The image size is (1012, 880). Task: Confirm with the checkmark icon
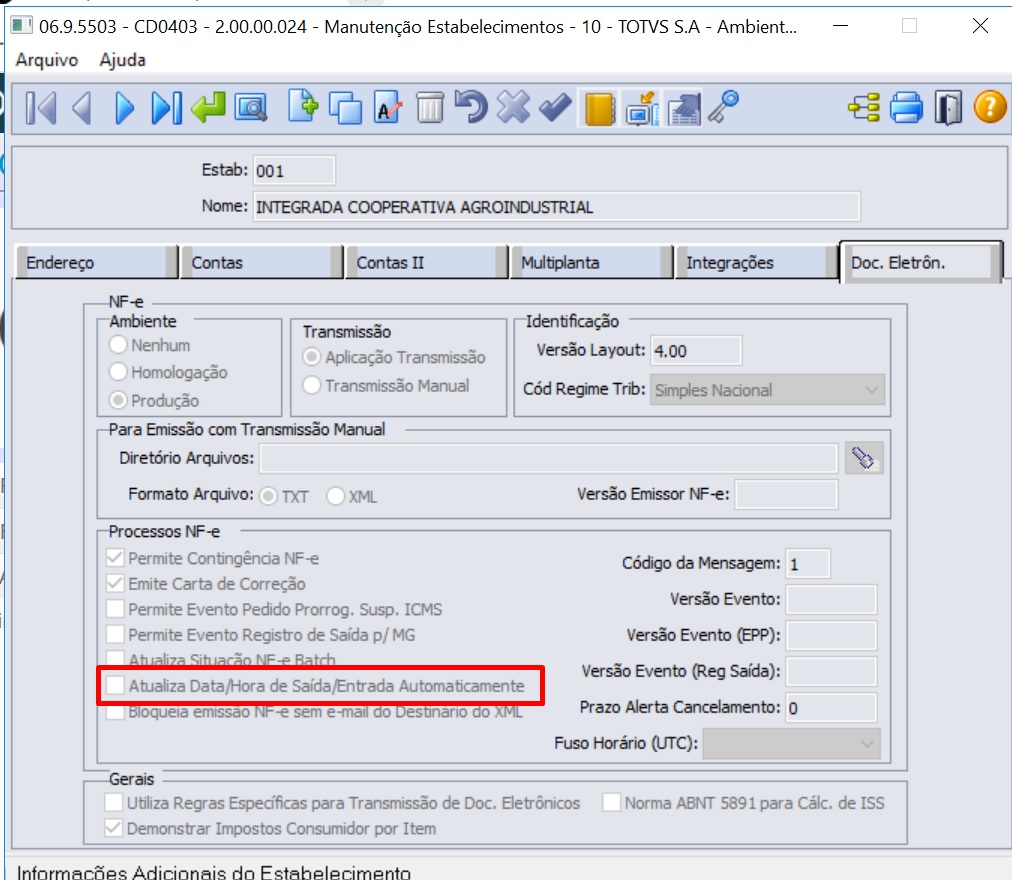[x=556, y=107]
